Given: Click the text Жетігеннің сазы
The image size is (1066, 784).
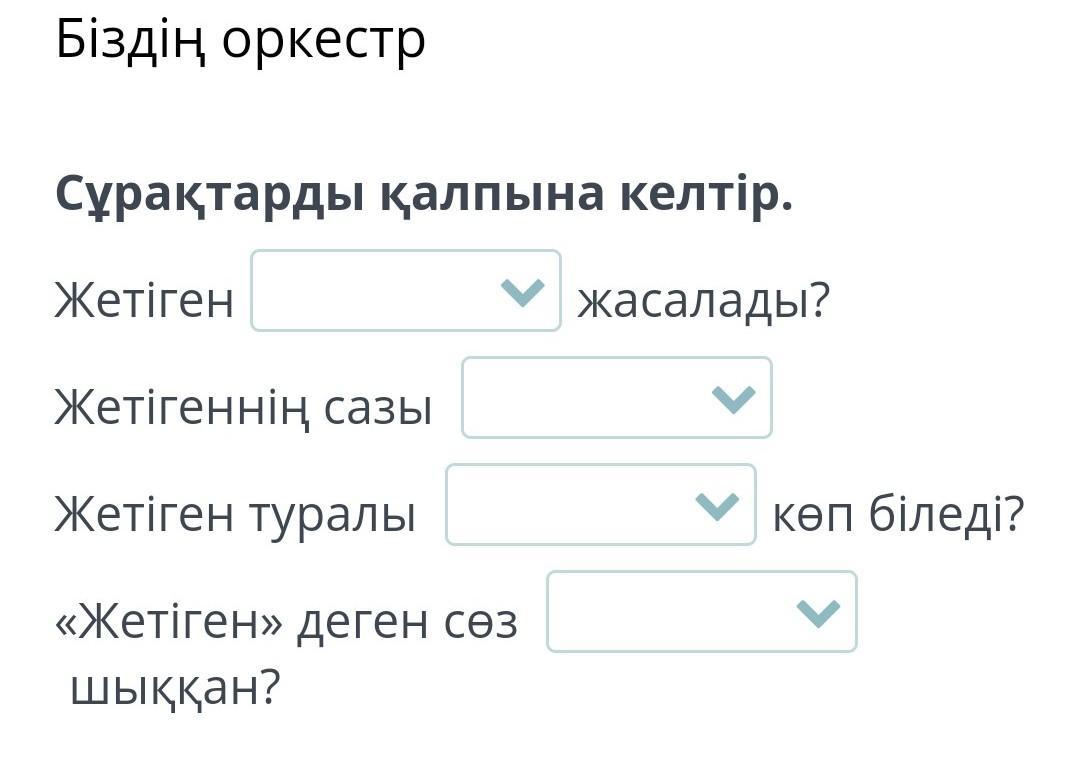Looking at the screenshot, I should (243, 407).
